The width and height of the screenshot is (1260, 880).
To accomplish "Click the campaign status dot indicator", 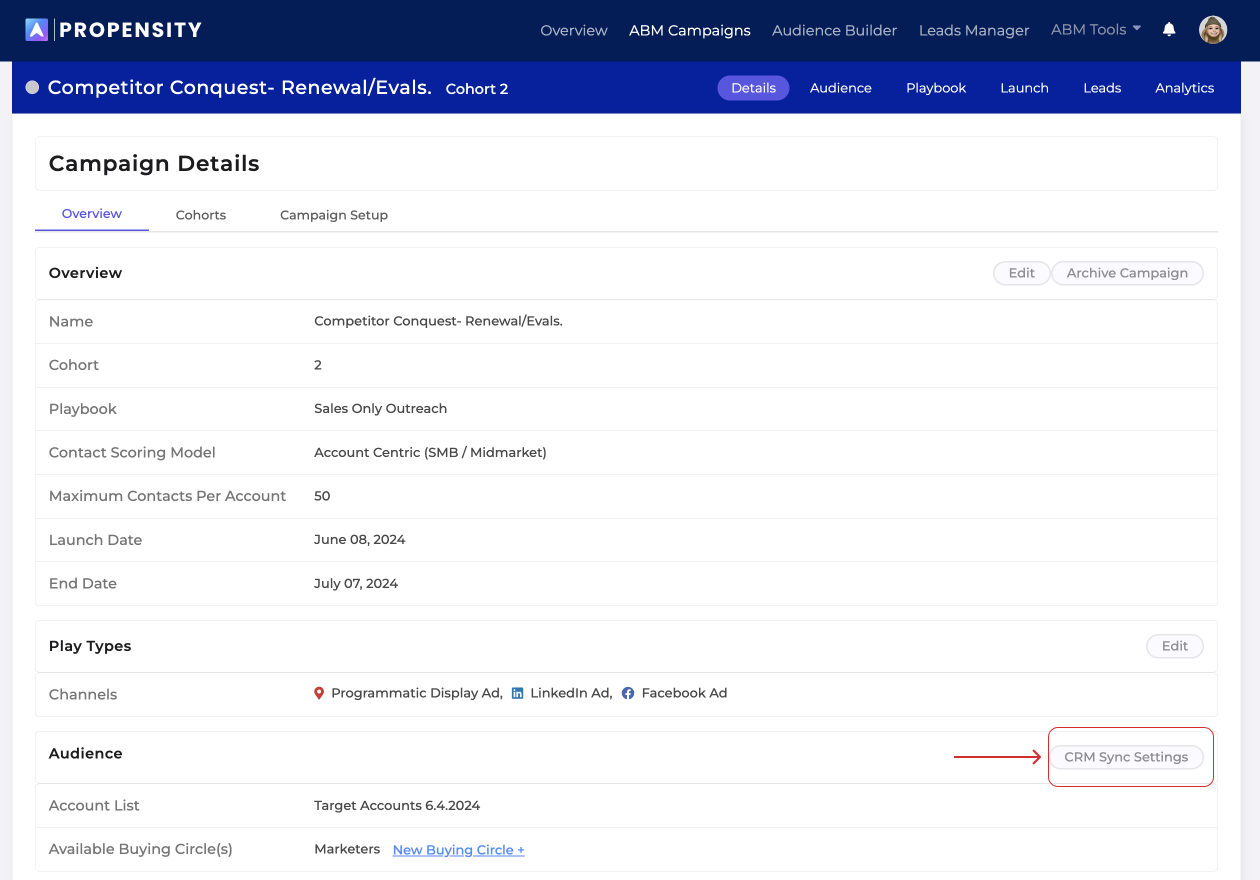I will [32, 87].
